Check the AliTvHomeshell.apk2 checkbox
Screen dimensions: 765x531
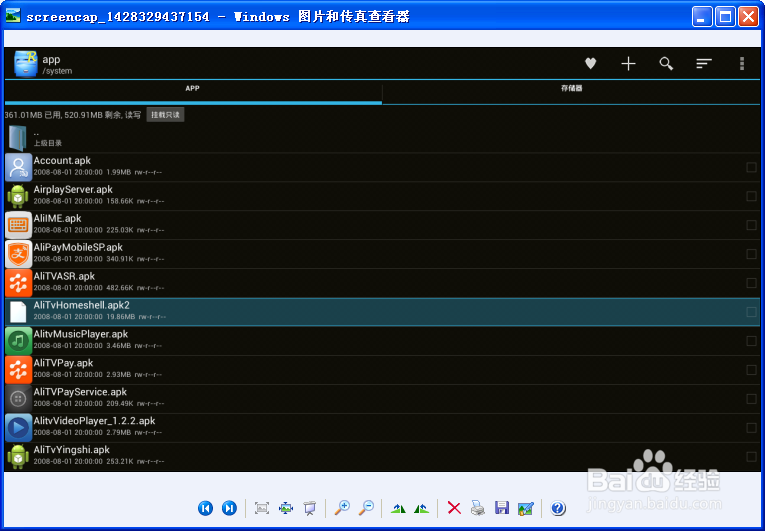pos(751,312)
